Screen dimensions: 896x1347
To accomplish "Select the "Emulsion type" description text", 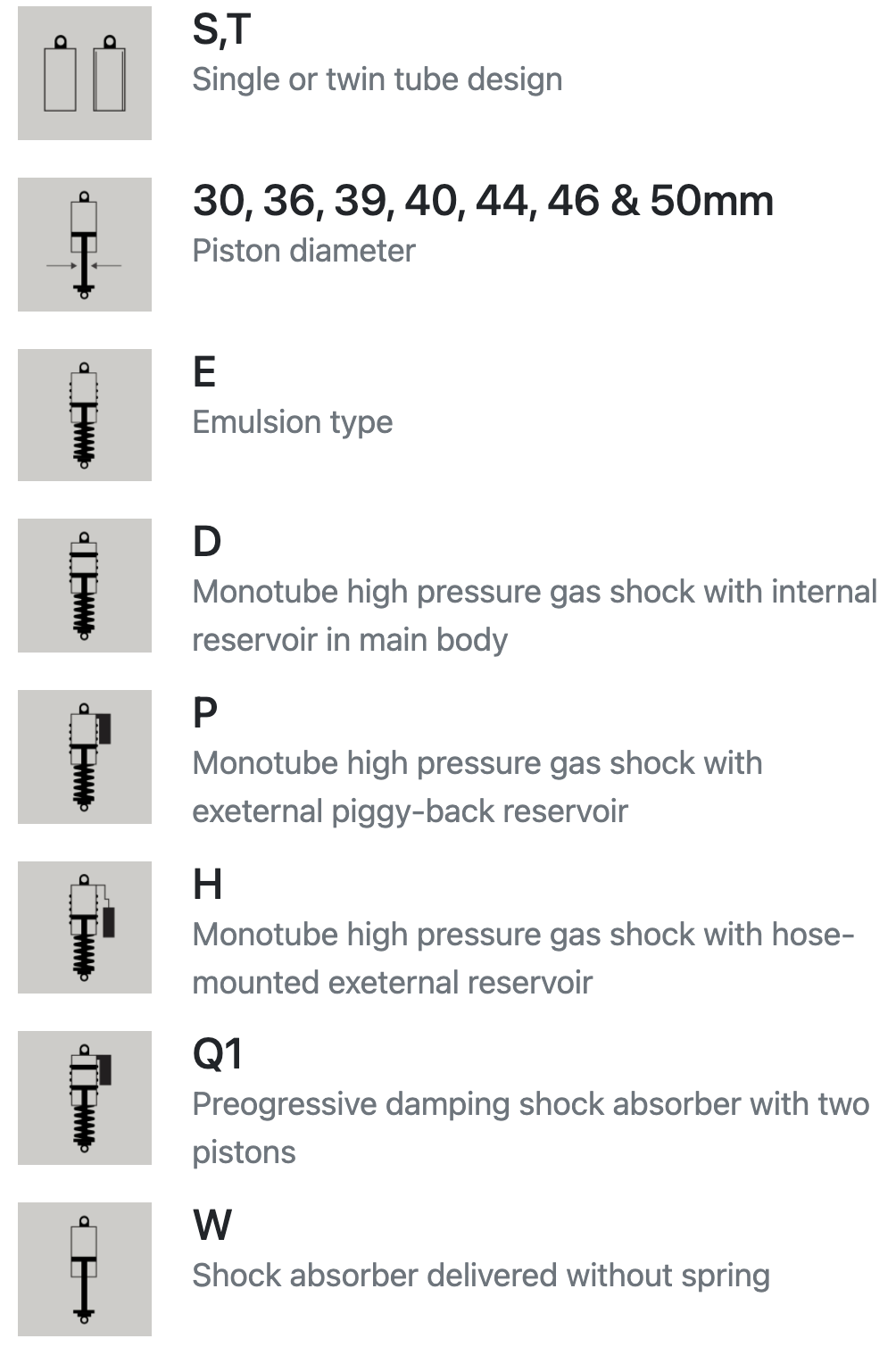I will tap(293, 422).
